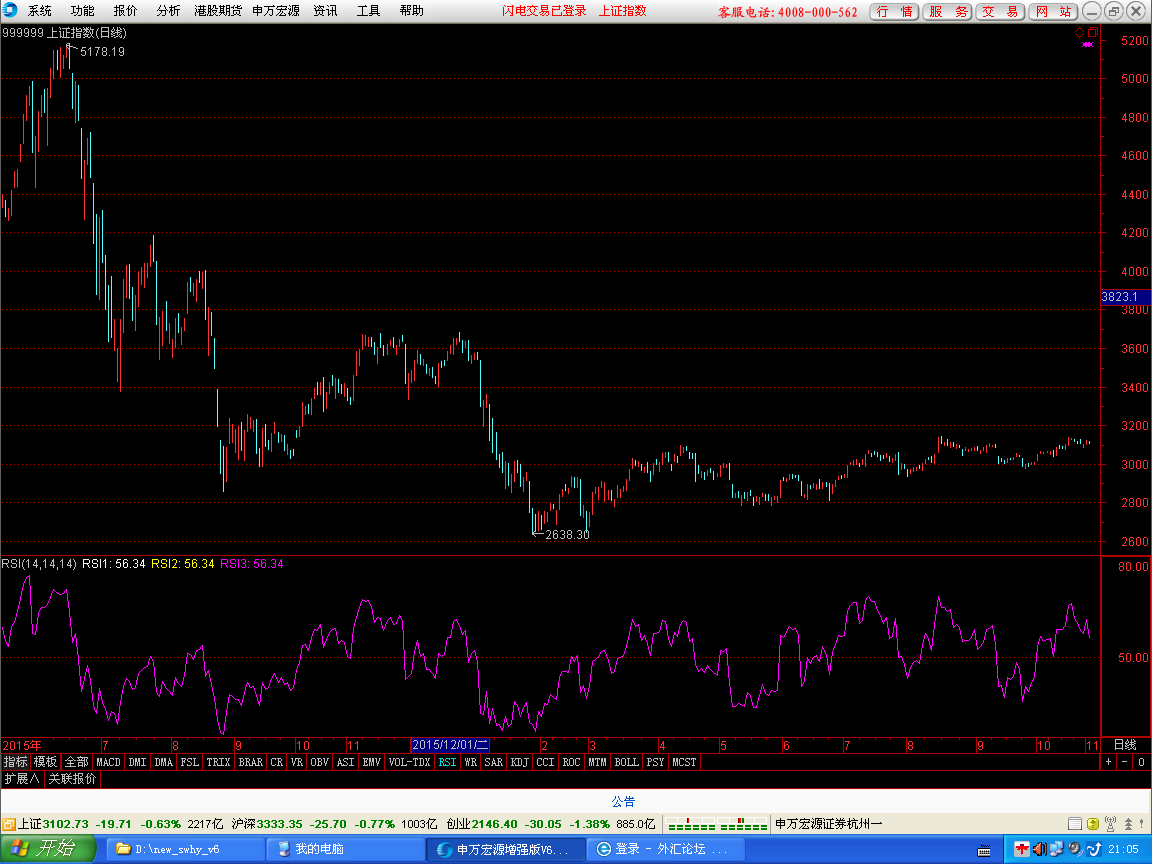This screenshot has width=1152, height=864.
Task: Click the red diamond icon on the chart
Action: (1079, 32)
